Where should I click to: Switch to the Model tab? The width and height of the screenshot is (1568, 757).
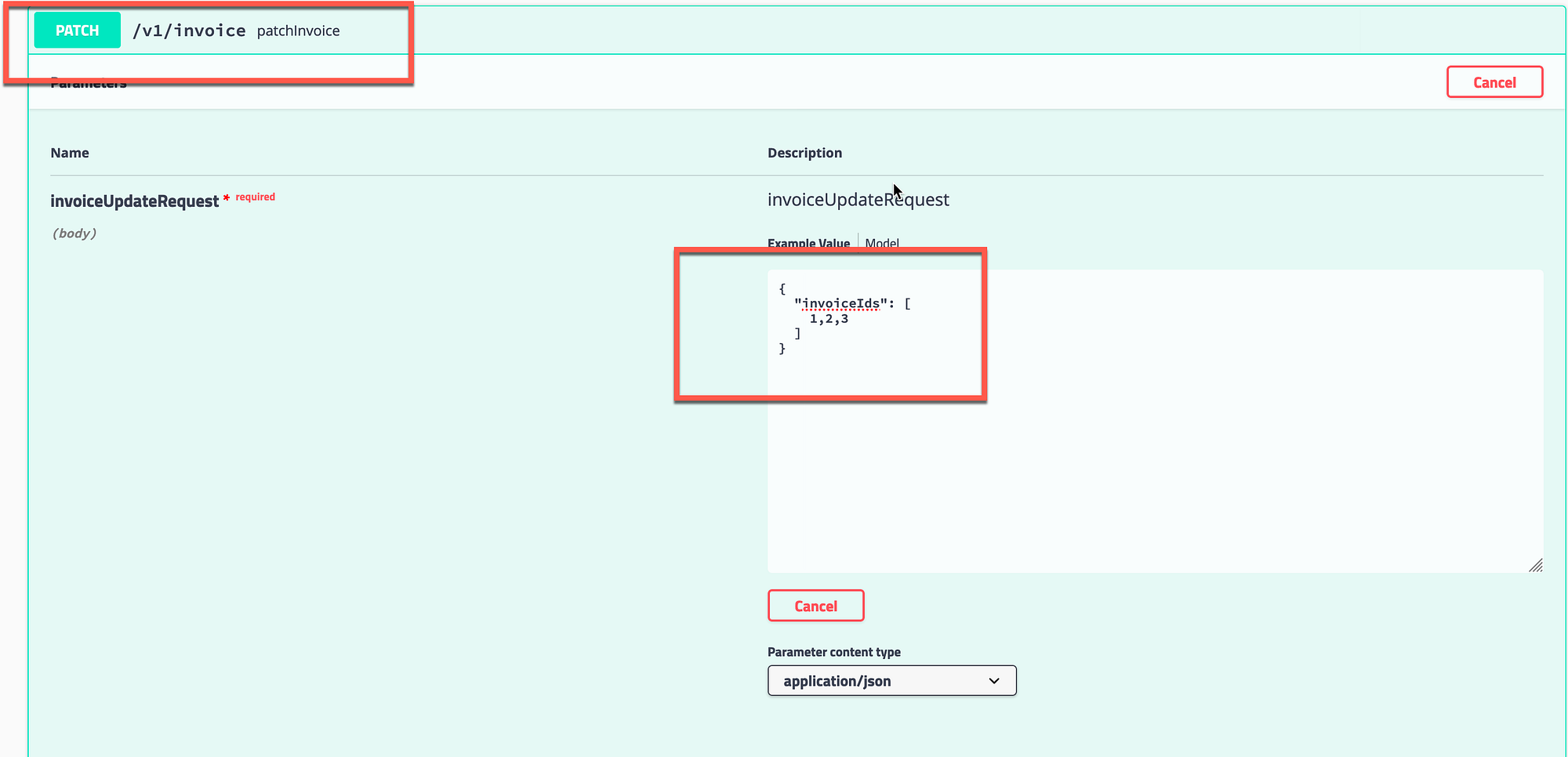pos(882,243)
